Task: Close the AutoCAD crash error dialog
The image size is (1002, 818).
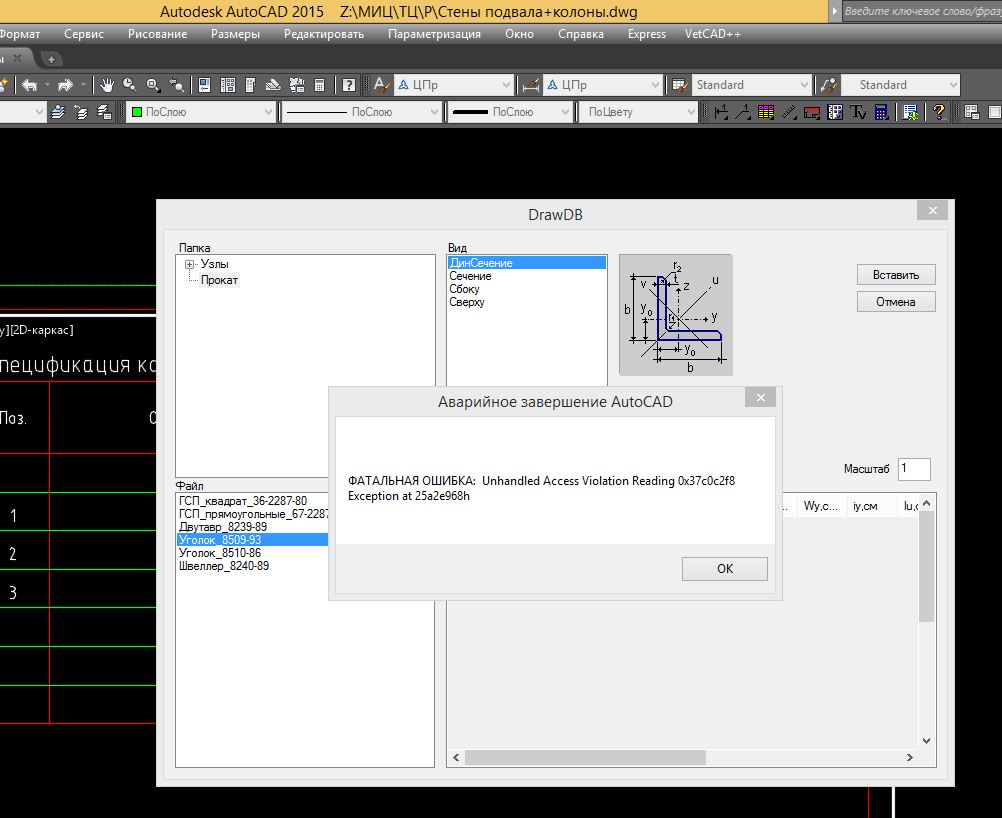Action: [x=760, y=397]
